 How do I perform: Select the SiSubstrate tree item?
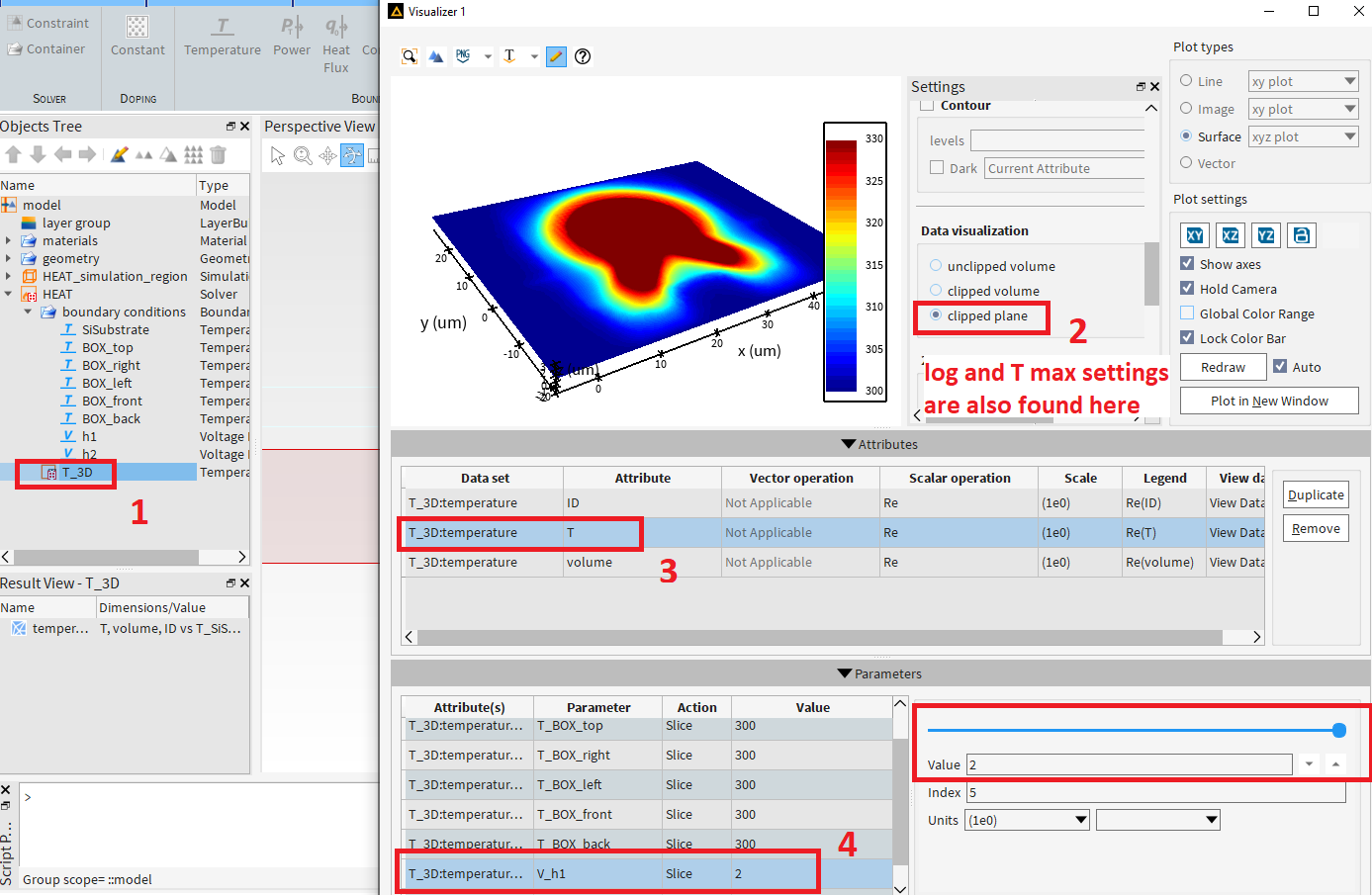point(116,329)
